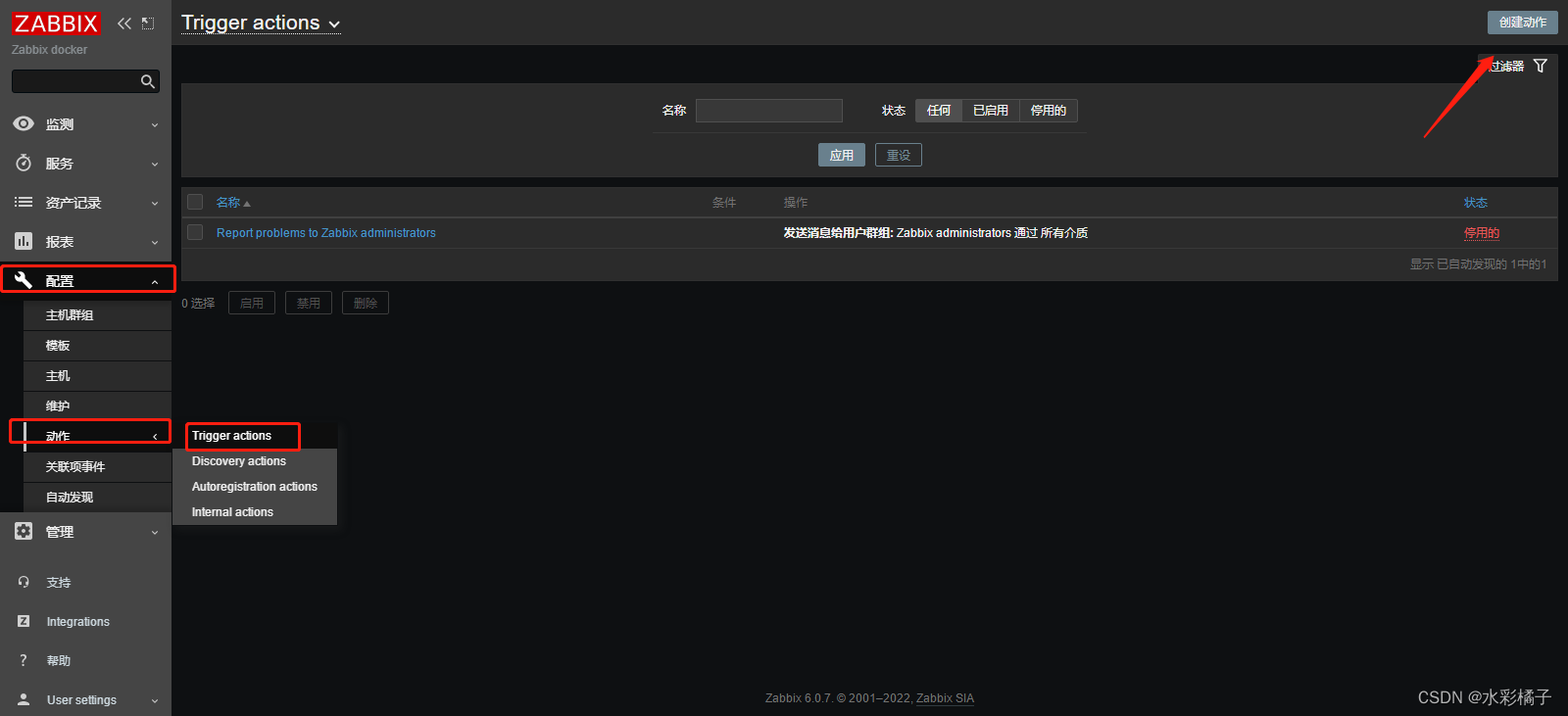
Task: Click the stopwatch icon for 服务
Action: (x=24, y=164)
